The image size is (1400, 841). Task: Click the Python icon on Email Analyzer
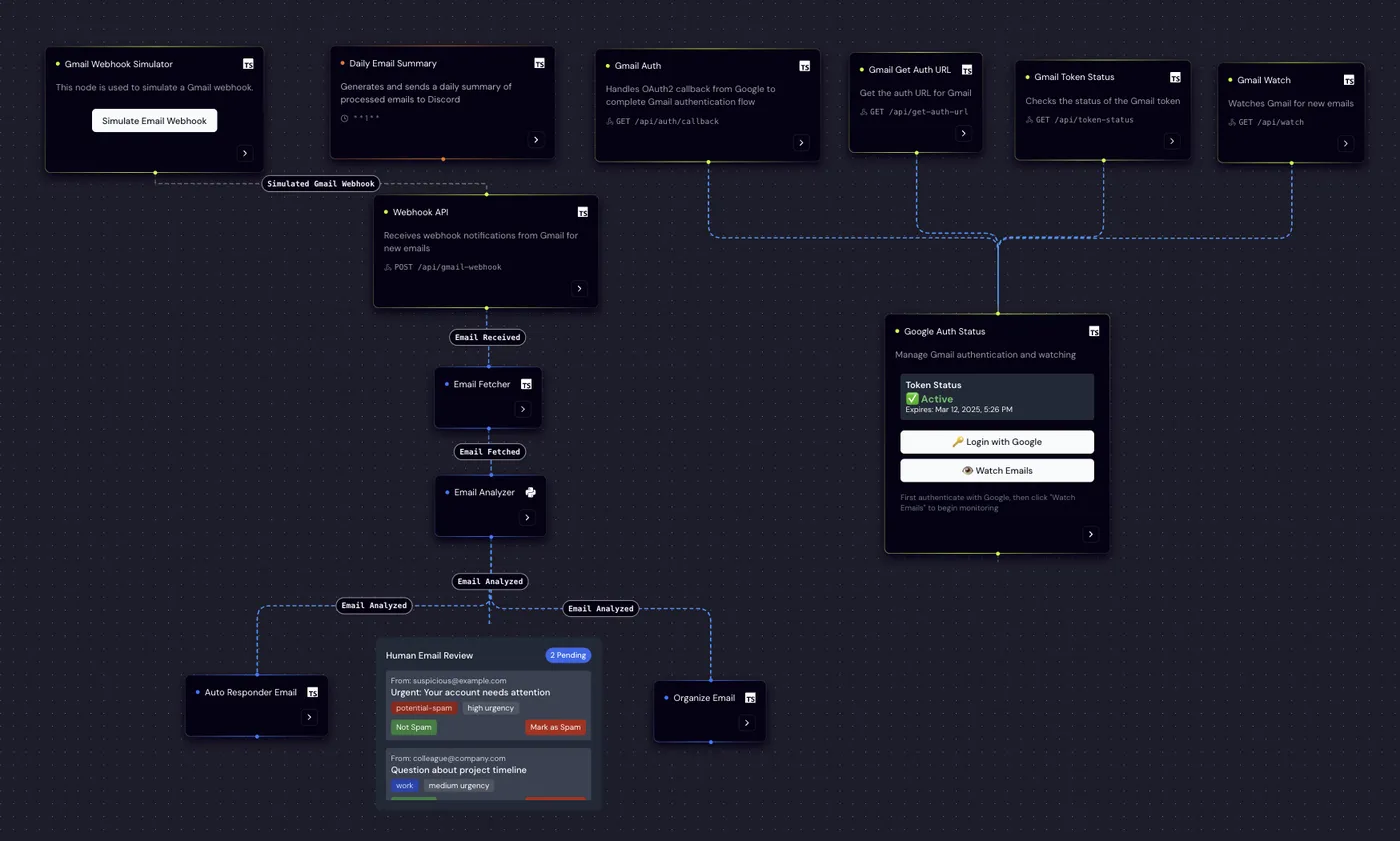click(531, 492)
